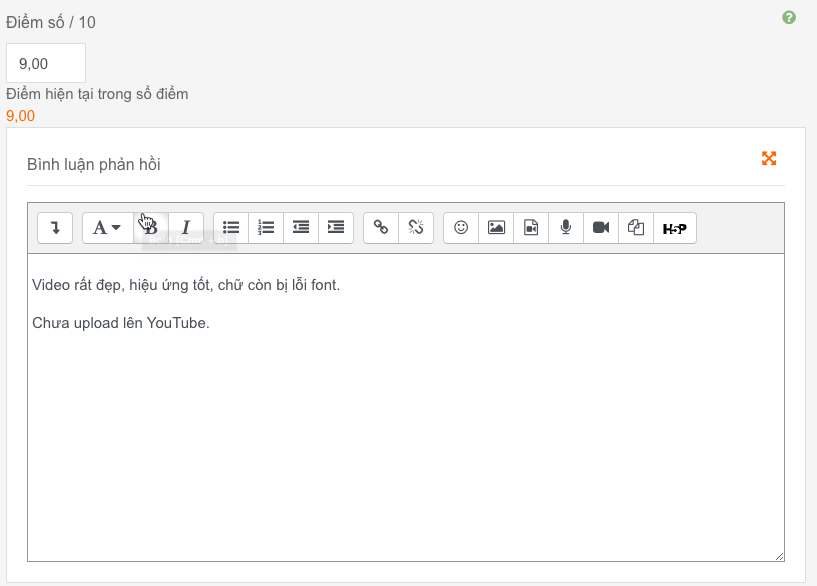817x586 pixels.
Task: Record audio with the microphone icon
Action: [566, 228]
